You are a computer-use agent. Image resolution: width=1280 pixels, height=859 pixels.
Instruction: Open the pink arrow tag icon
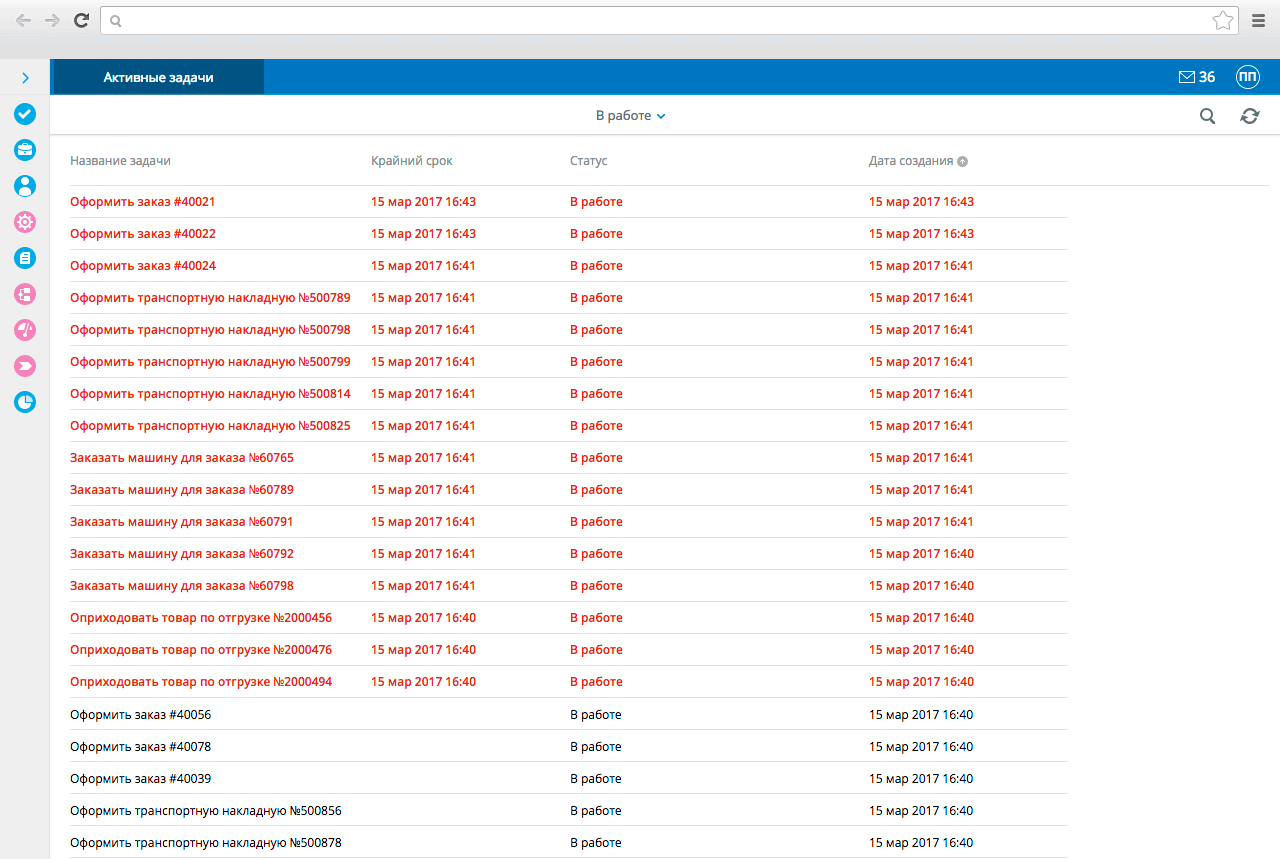pyautogui.click(x=25, y=366)
